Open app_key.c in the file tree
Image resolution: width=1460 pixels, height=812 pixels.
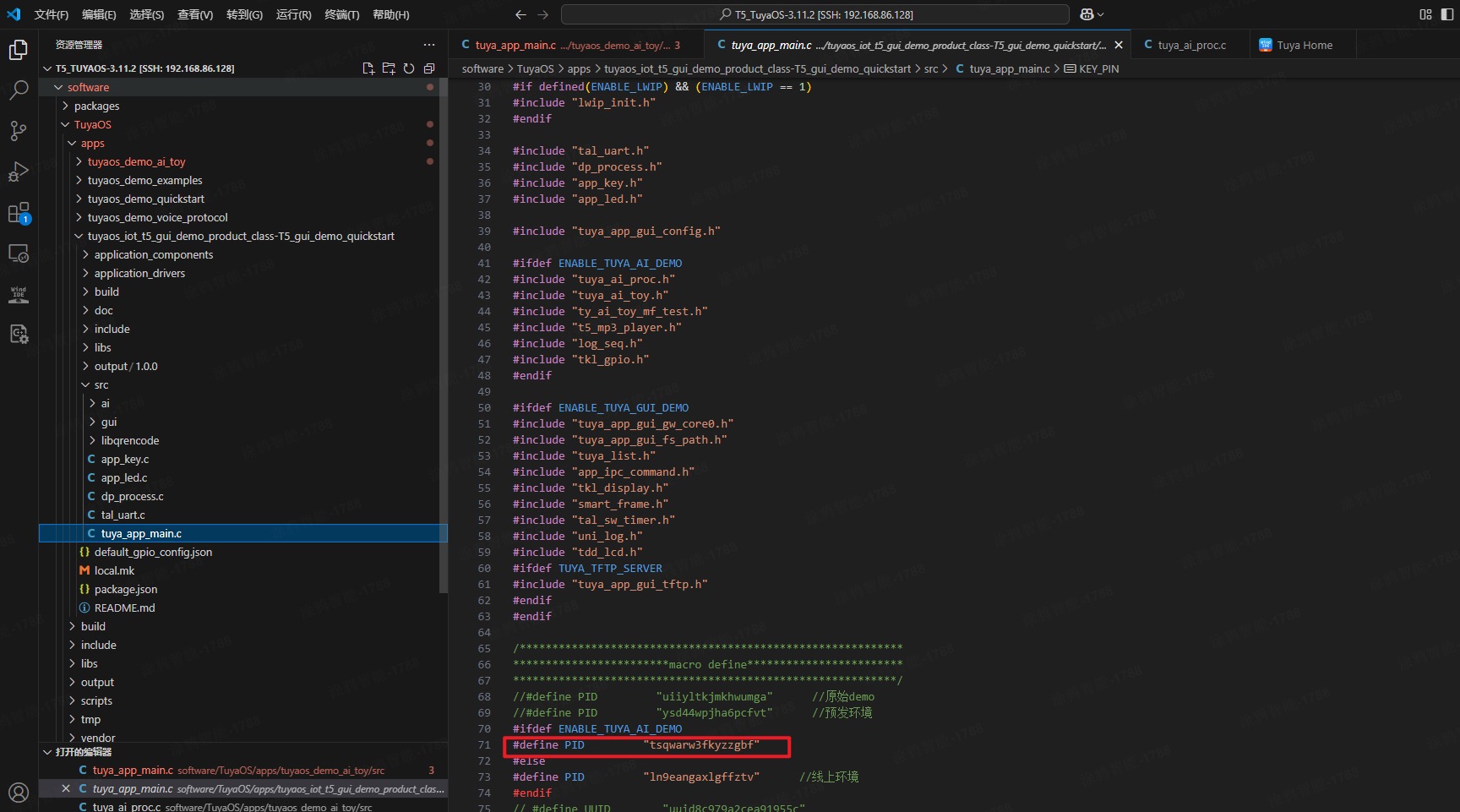[124, 459]
